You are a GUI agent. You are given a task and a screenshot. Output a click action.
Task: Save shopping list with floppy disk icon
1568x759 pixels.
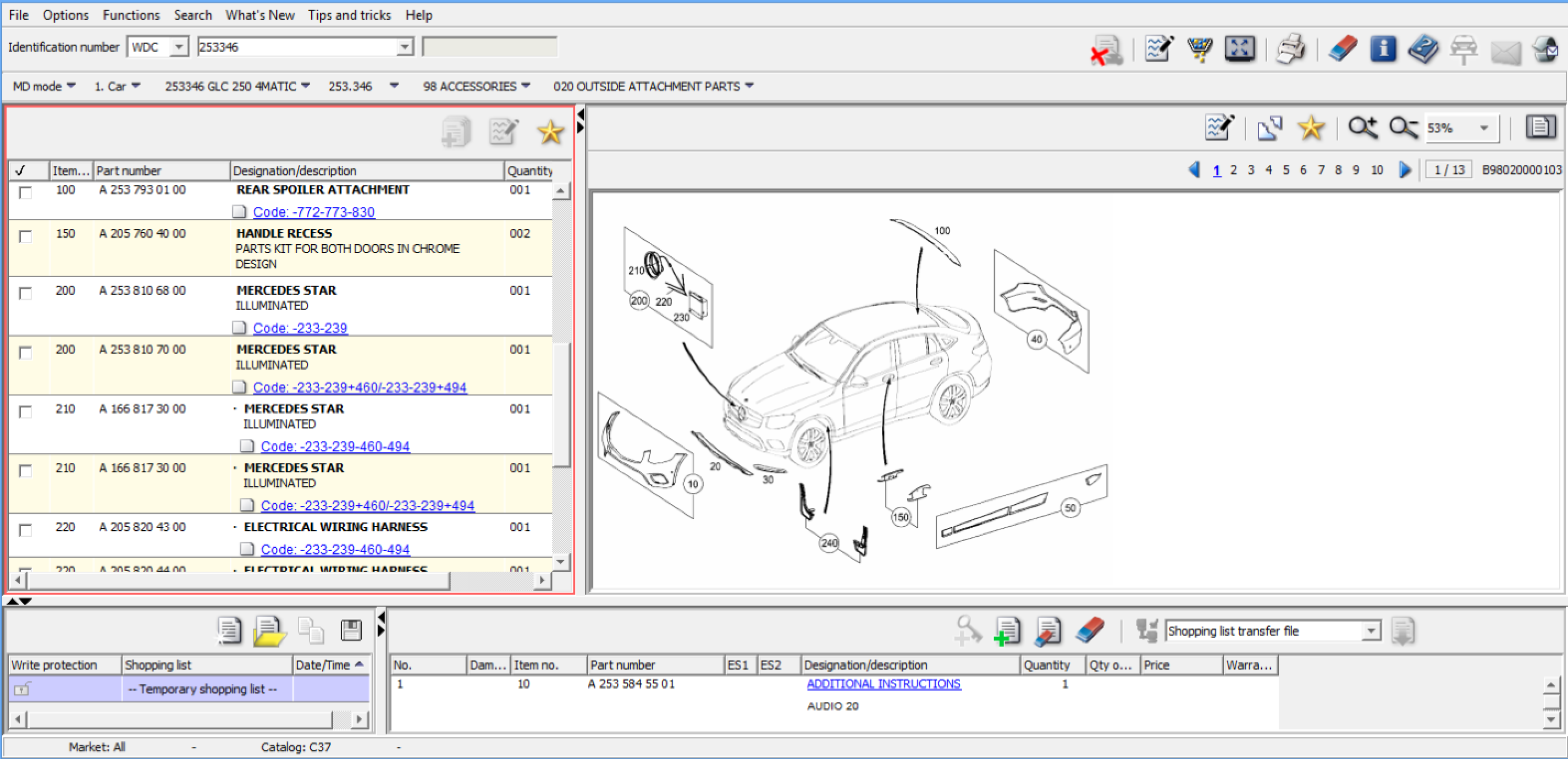(351, 630)
